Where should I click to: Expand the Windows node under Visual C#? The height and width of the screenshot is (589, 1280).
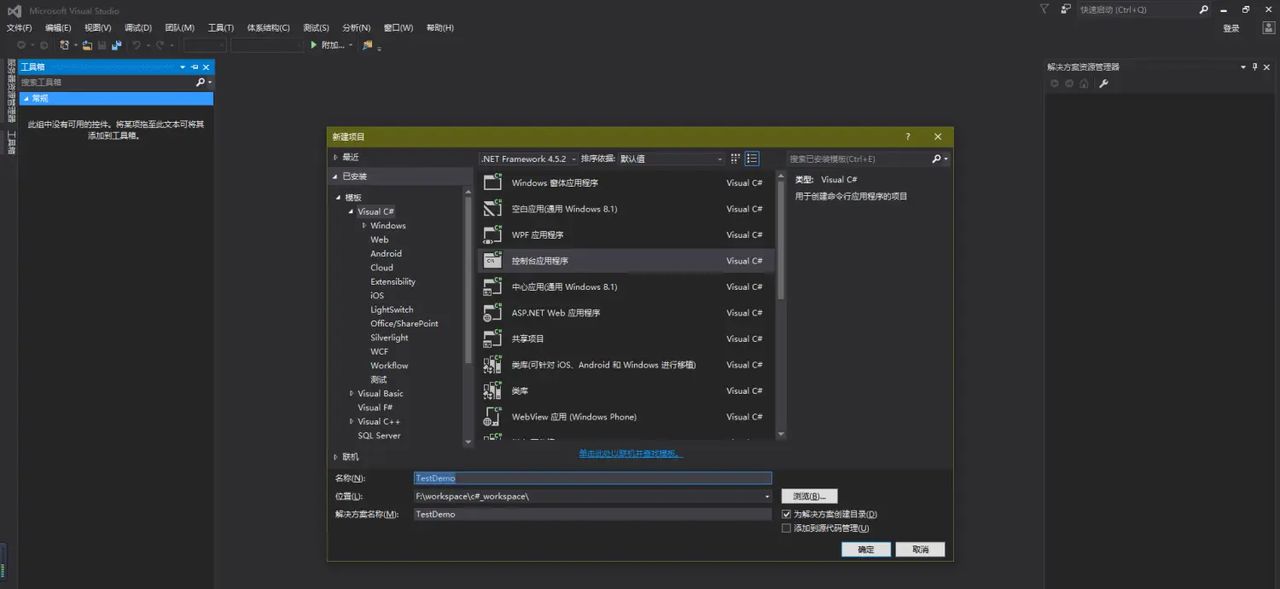[x=364, y=225]
